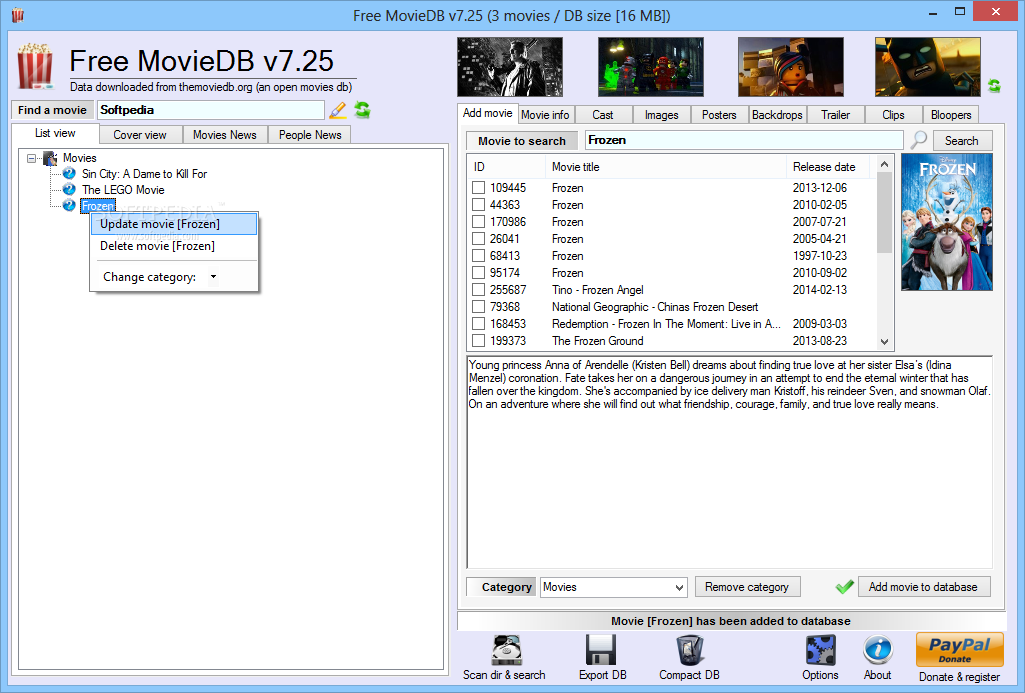The width and height of the screenshot is (1025, 693).
Task: Click the PayPal Donate button
Action: 960,650
